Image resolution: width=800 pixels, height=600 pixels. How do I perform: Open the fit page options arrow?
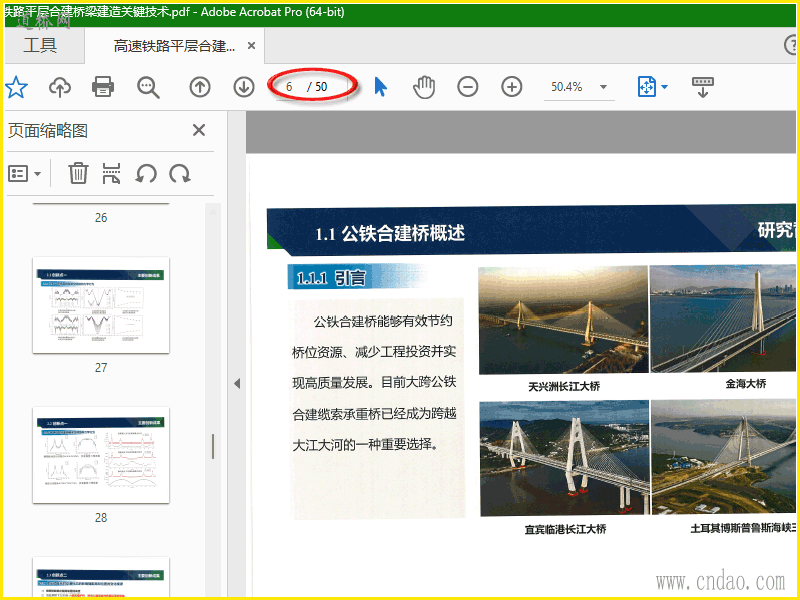664,87
